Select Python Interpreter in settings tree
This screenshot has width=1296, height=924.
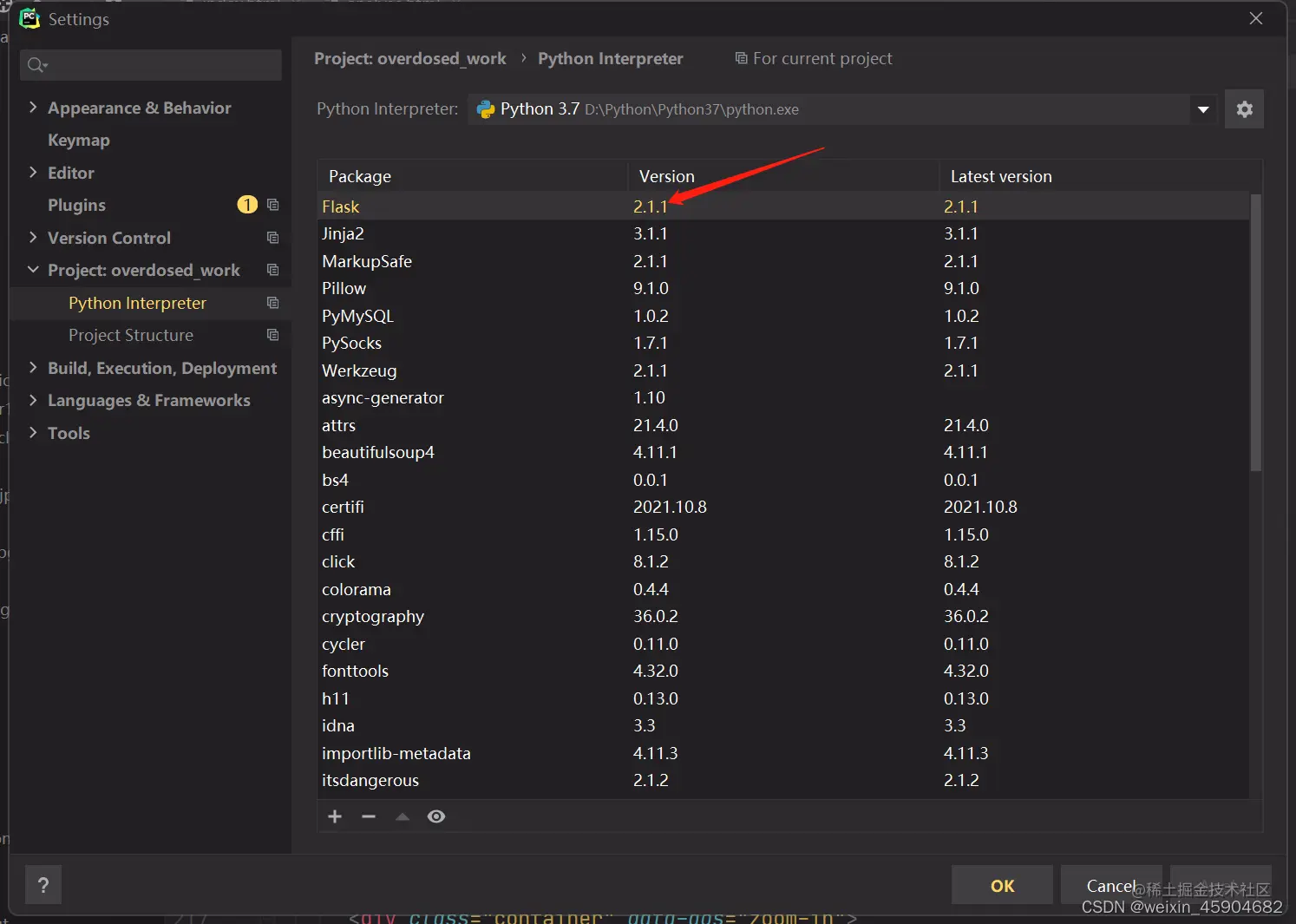[x=137, y=303]
